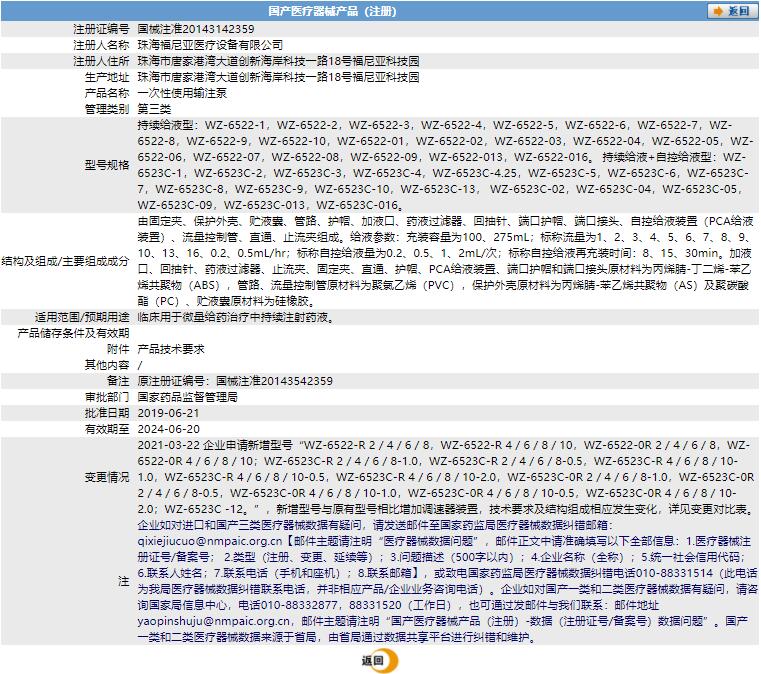Click the phone number 010-88332877

point(298,605)
